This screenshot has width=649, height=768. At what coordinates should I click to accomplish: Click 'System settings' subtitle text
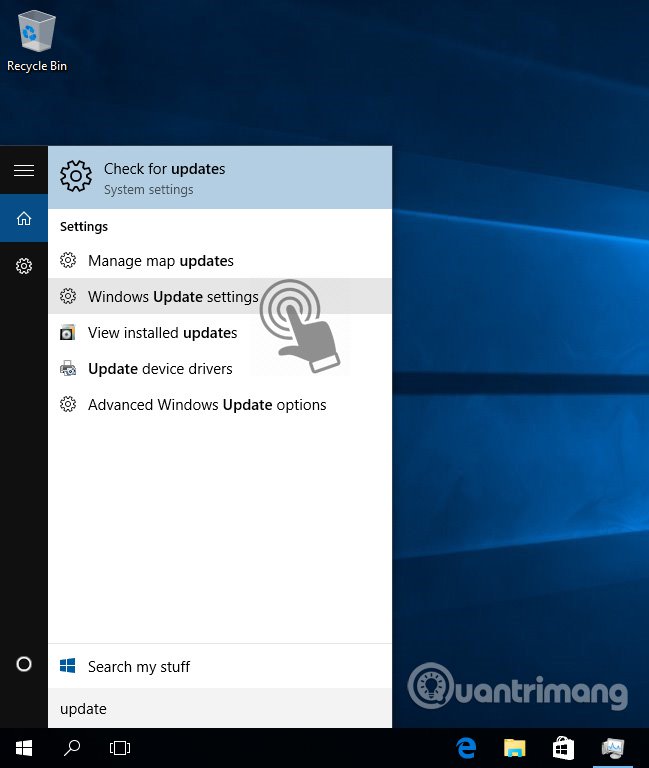[148, 190]
